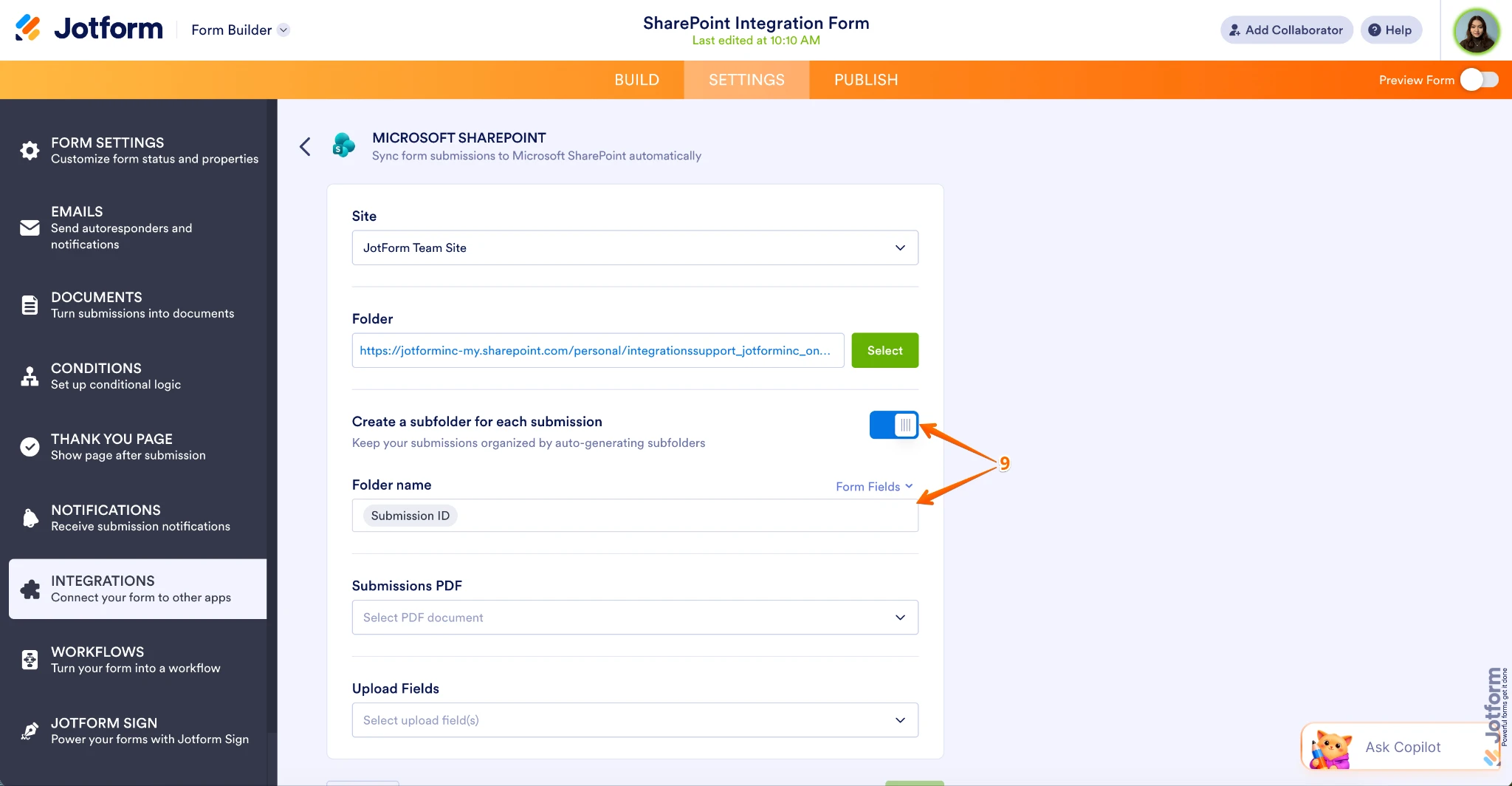Click the Form Settings gear icon

click(x=30, y=151)
